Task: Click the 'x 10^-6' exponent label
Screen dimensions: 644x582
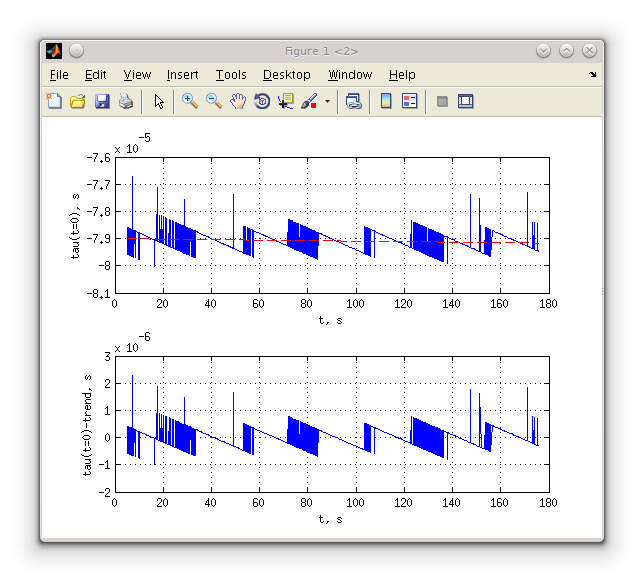Action: 132,343
